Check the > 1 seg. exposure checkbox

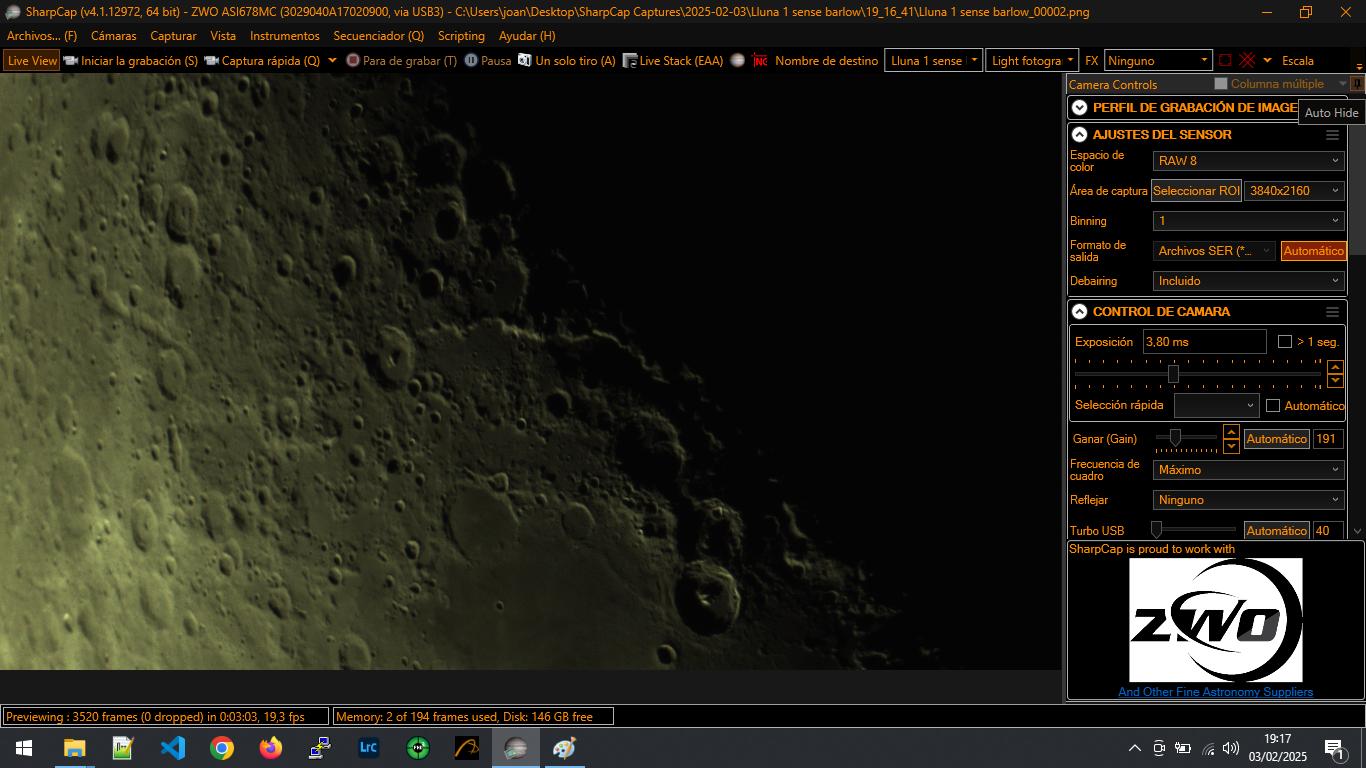point(1285,342)
